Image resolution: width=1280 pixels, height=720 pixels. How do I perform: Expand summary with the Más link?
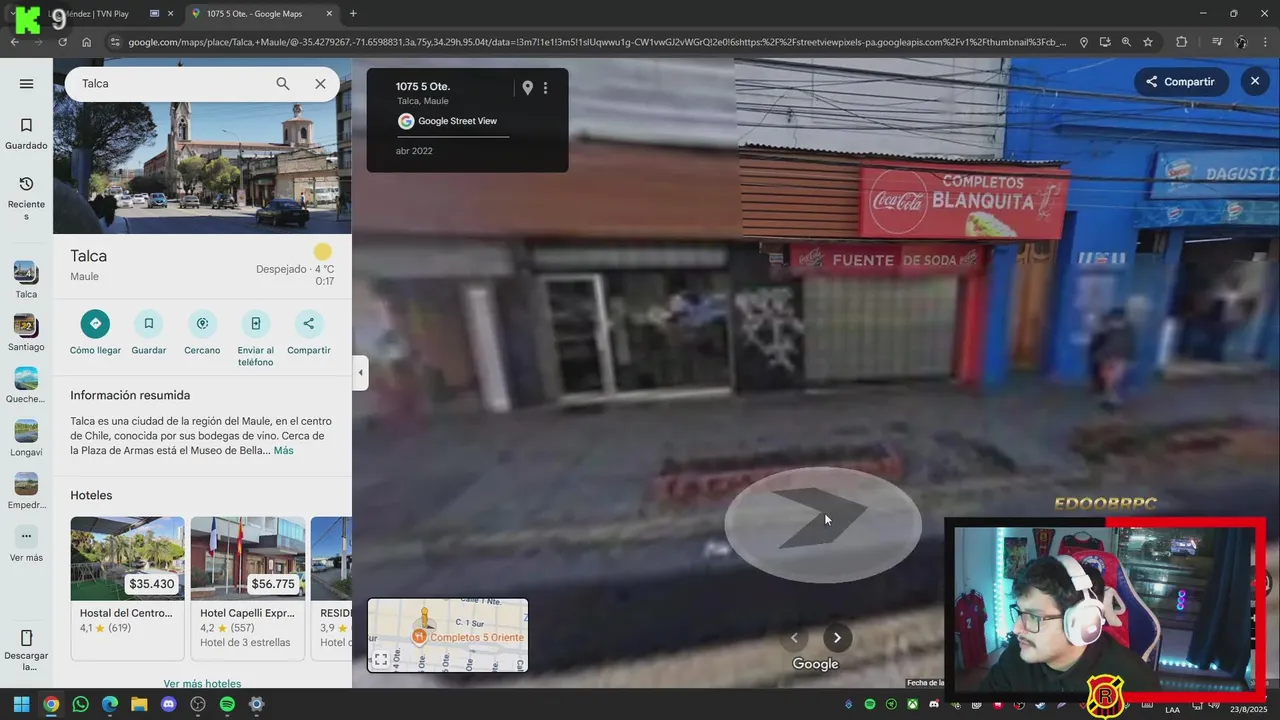click(284, 451)
